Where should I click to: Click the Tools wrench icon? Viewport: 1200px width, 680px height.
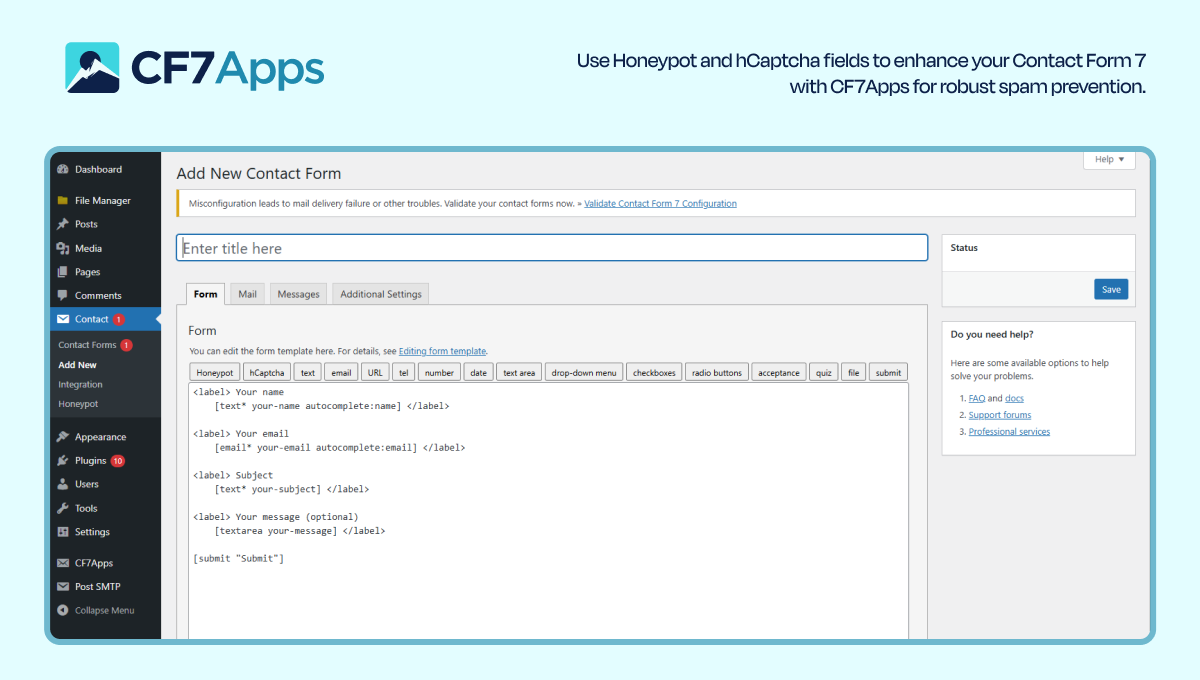[63, 508]
